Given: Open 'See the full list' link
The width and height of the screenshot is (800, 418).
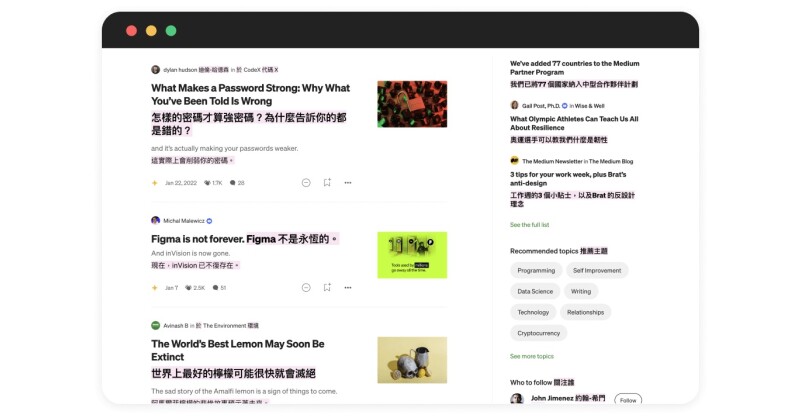Looking at the screenshot, I should pyautogui.click(x=529, y=225).
